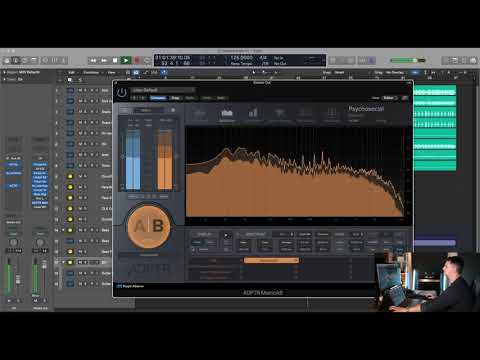Open the Drag No Overlap dropdown

pyautogui.click(x=396, y=72)
